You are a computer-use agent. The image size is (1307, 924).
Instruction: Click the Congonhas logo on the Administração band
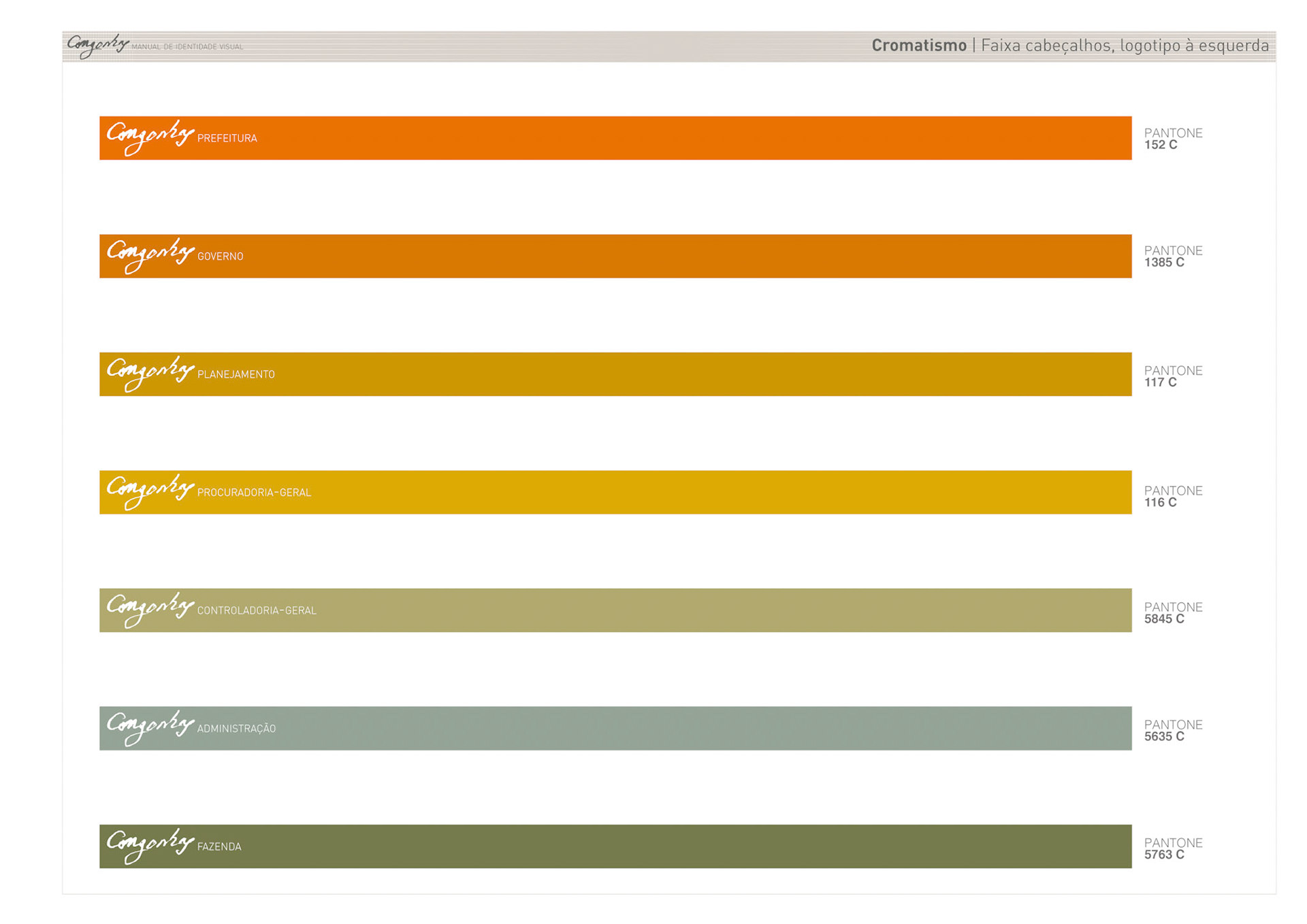click(150, 728)
